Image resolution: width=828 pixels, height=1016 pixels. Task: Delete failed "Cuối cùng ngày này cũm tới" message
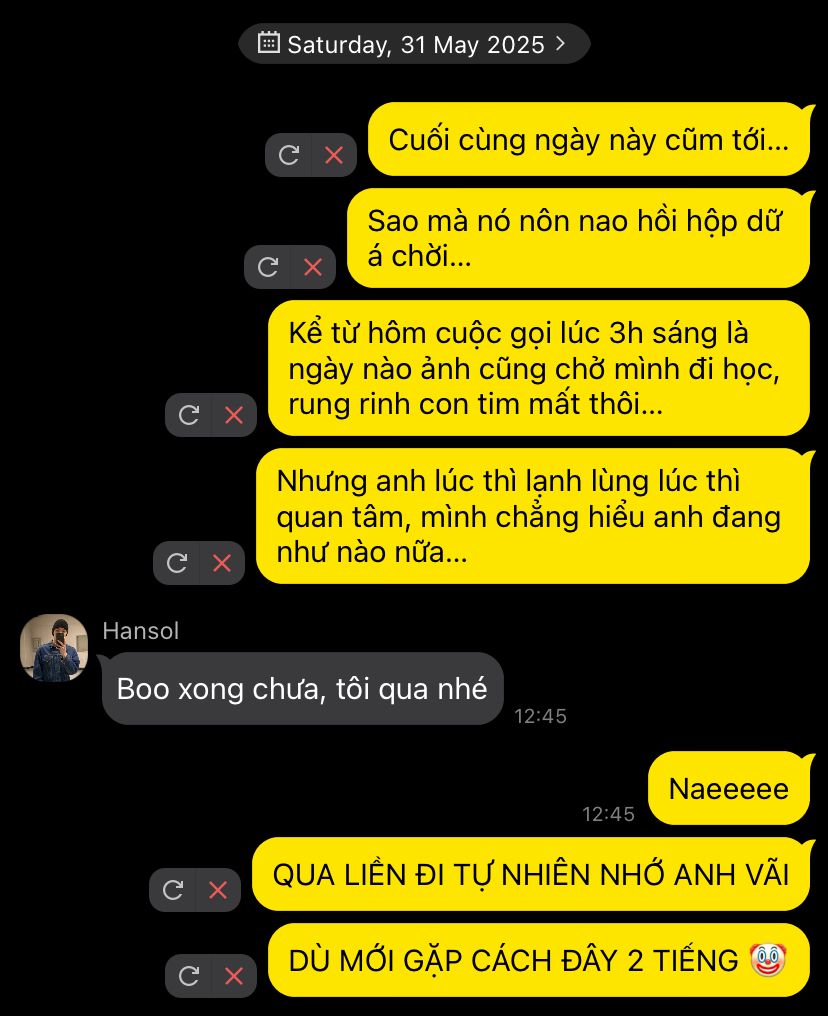click(x=334, y=155)
